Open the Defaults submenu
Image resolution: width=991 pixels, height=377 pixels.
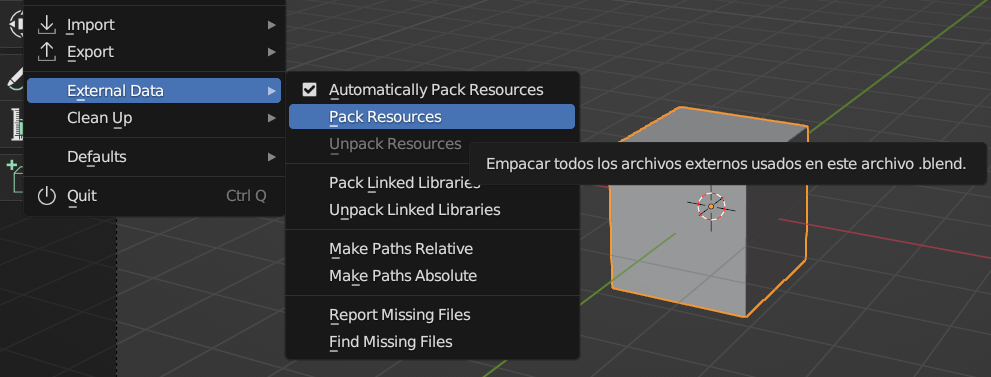(x=154, y=157)
